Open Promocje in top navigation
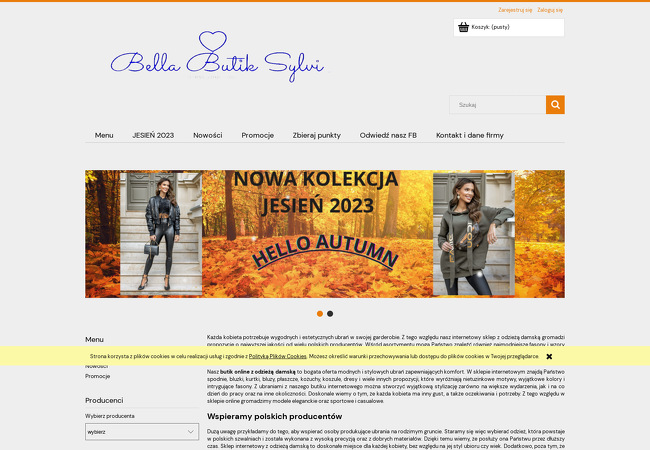This screenshot has height=450, width=650. click(x=257, y=135)
